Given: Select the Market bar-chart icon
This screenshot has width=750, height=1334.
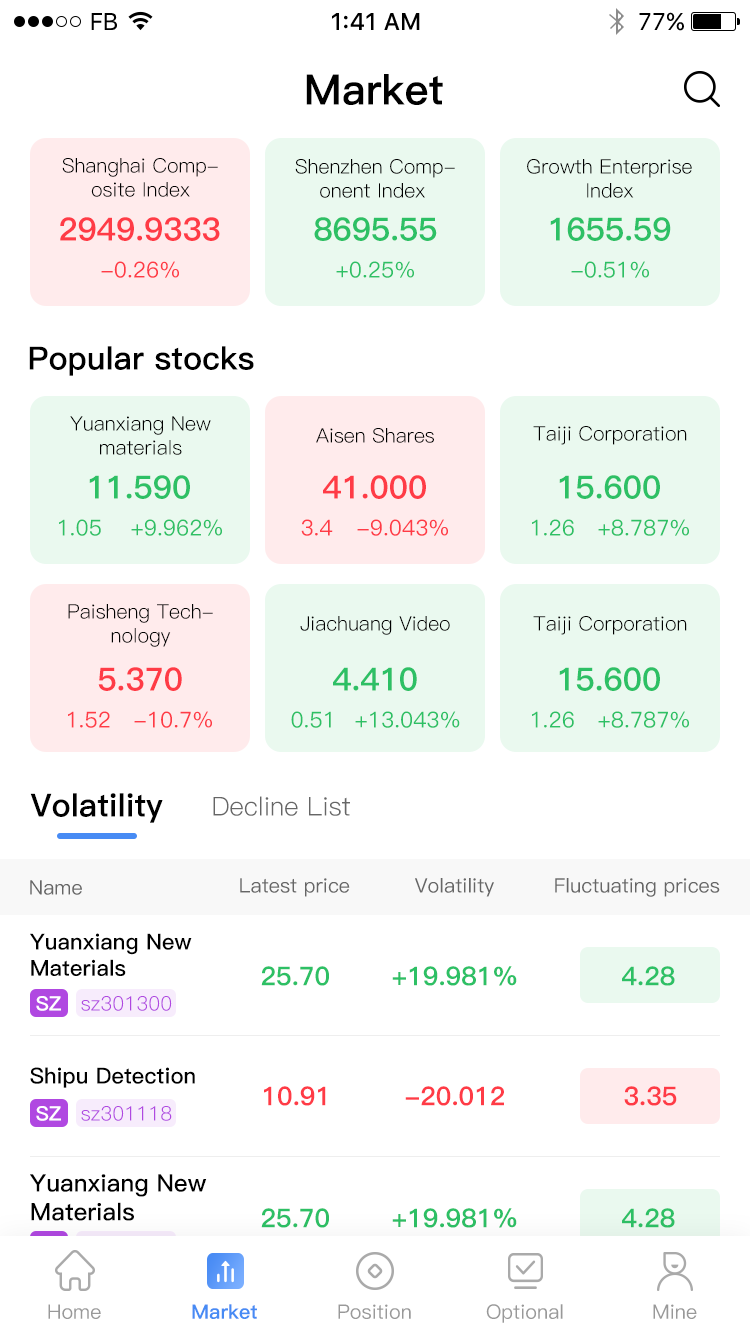Looking at the screenshot, I should click(x=225, y=1272).
